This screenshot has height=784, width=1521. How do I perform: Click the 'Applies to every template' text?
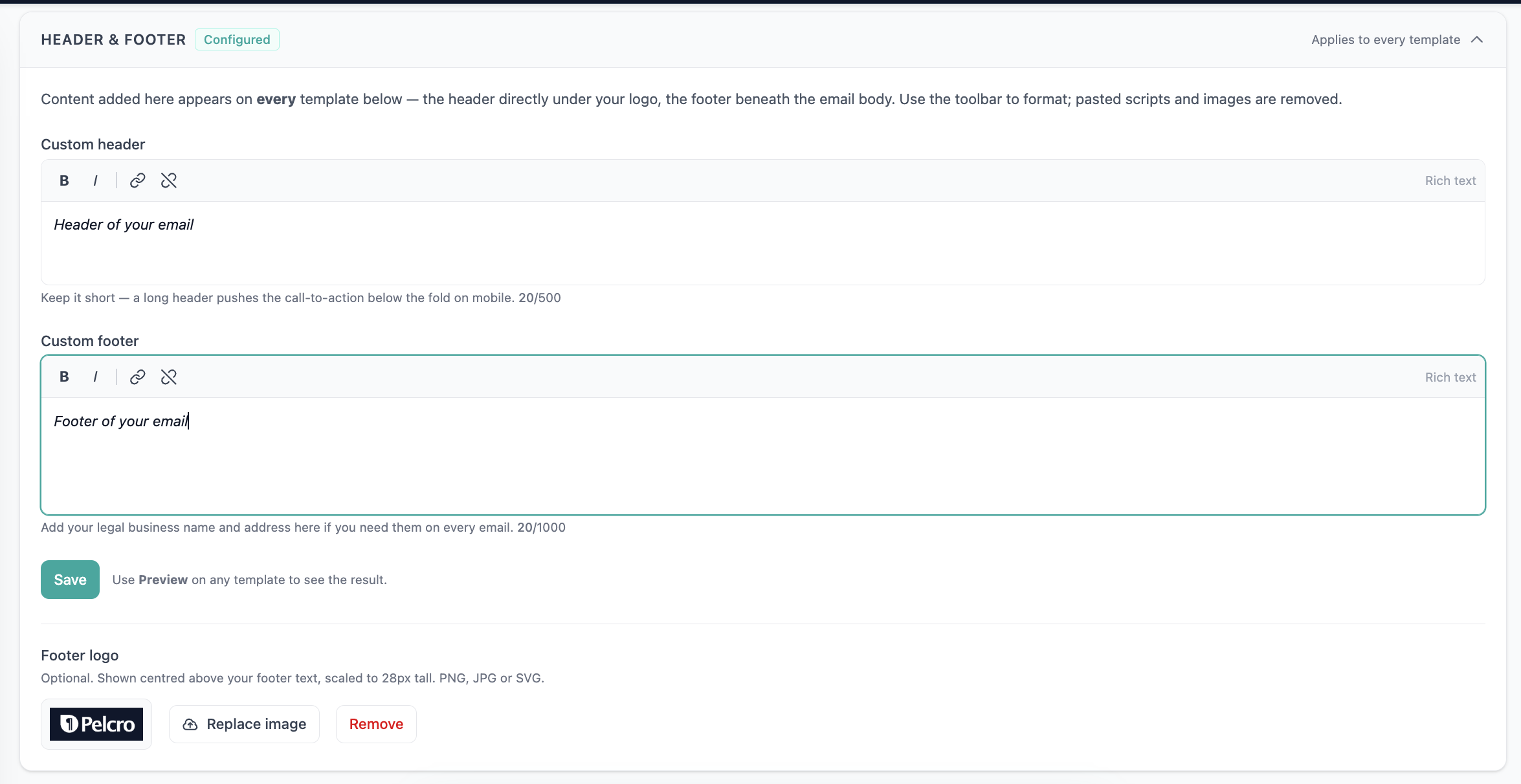[x=1386, y=39]
